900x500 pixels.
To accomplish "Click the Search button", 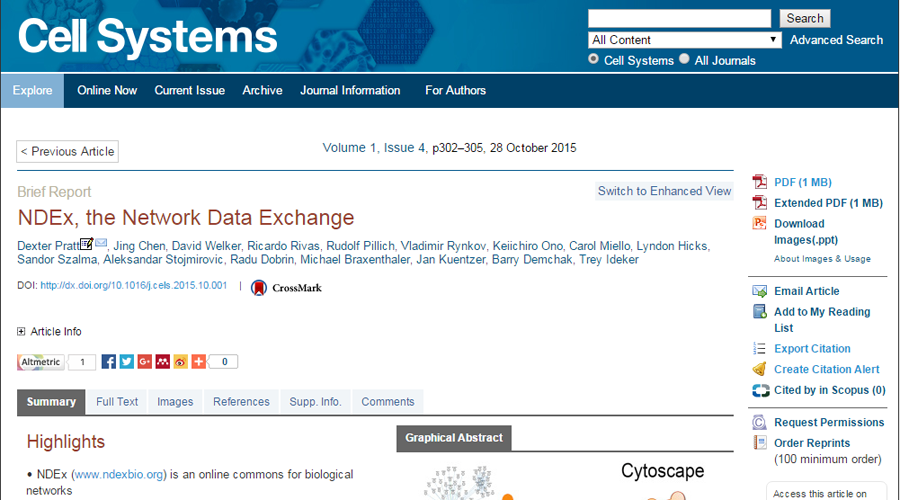I will (805, 18).
